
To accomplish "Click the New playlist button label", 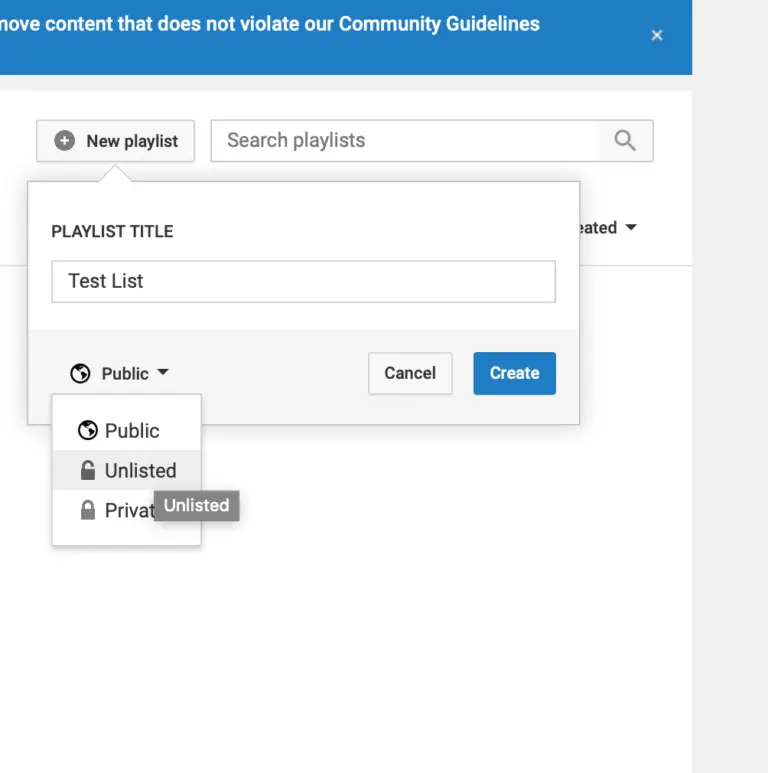I will (132, 141).
